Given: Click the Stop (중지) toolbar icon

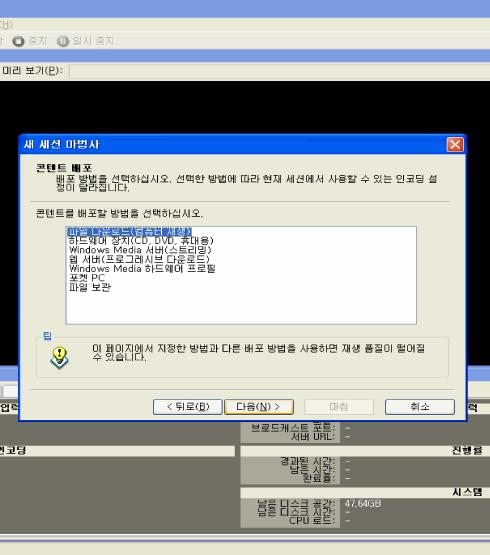Looking at the screenshot, I should coord(18,41).
